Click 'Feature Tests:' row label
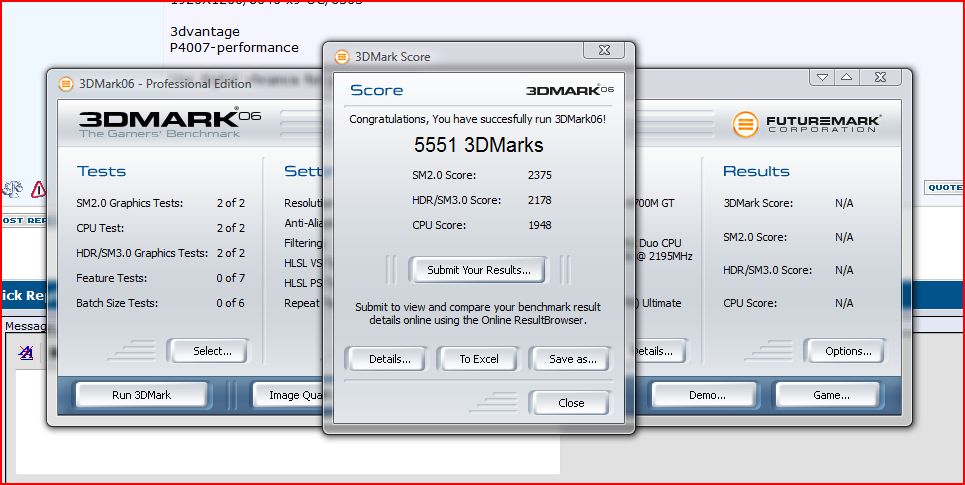 (111, 278)
